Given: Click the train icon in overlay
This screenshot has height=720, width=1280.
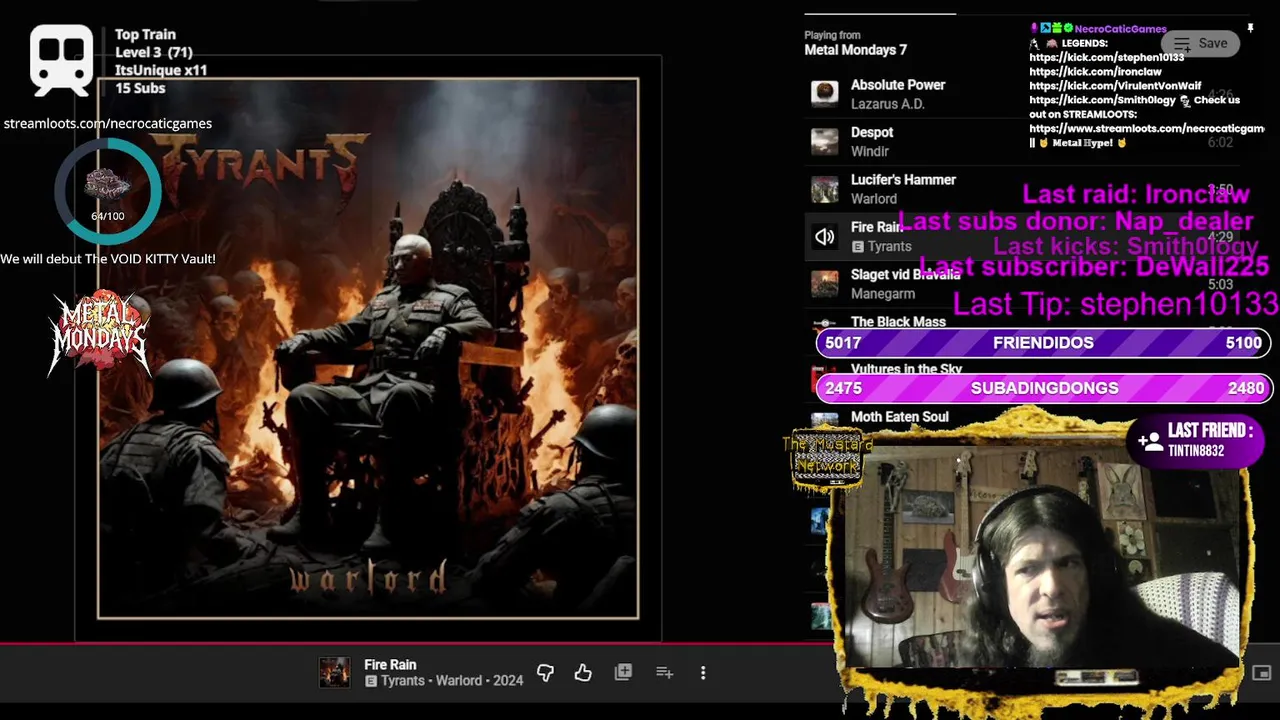Looking at the screenshot, I should [62, 60].
